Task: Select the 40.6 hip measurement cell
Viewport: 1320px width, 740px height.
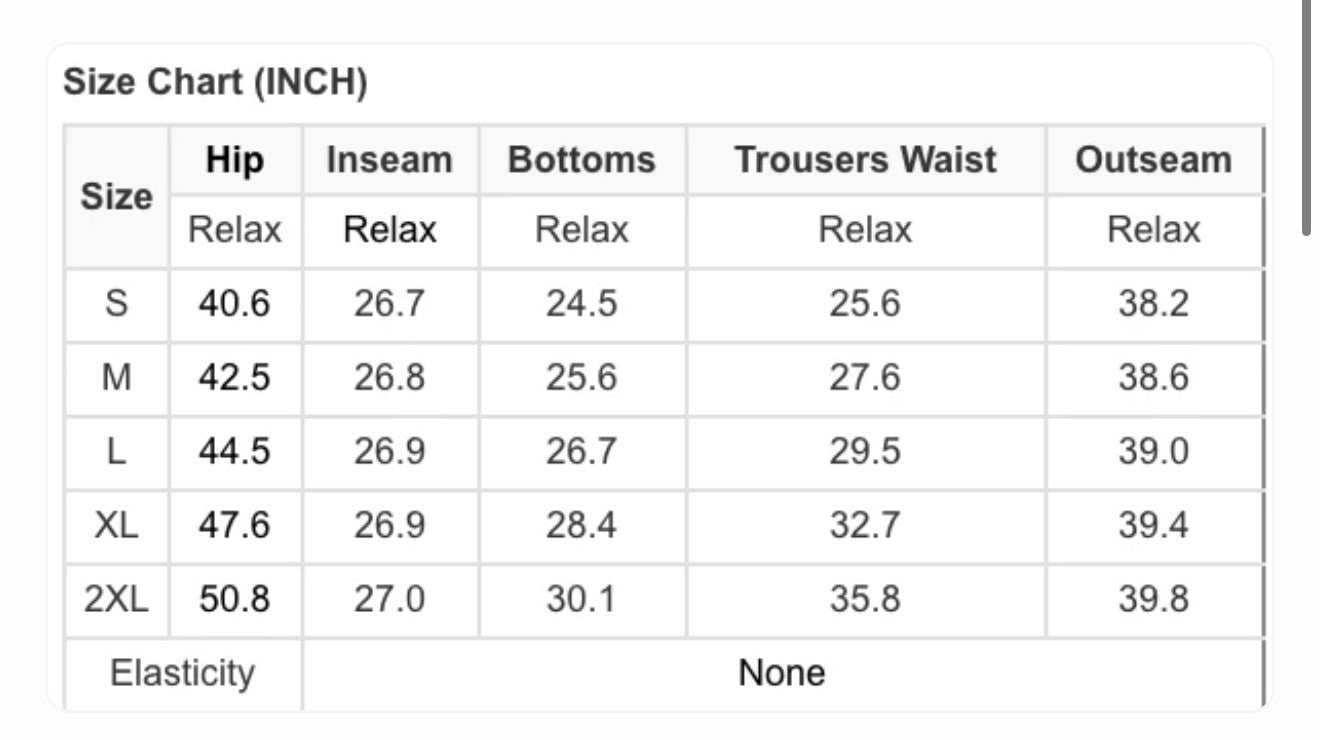Action: click(x=234, y=304)
